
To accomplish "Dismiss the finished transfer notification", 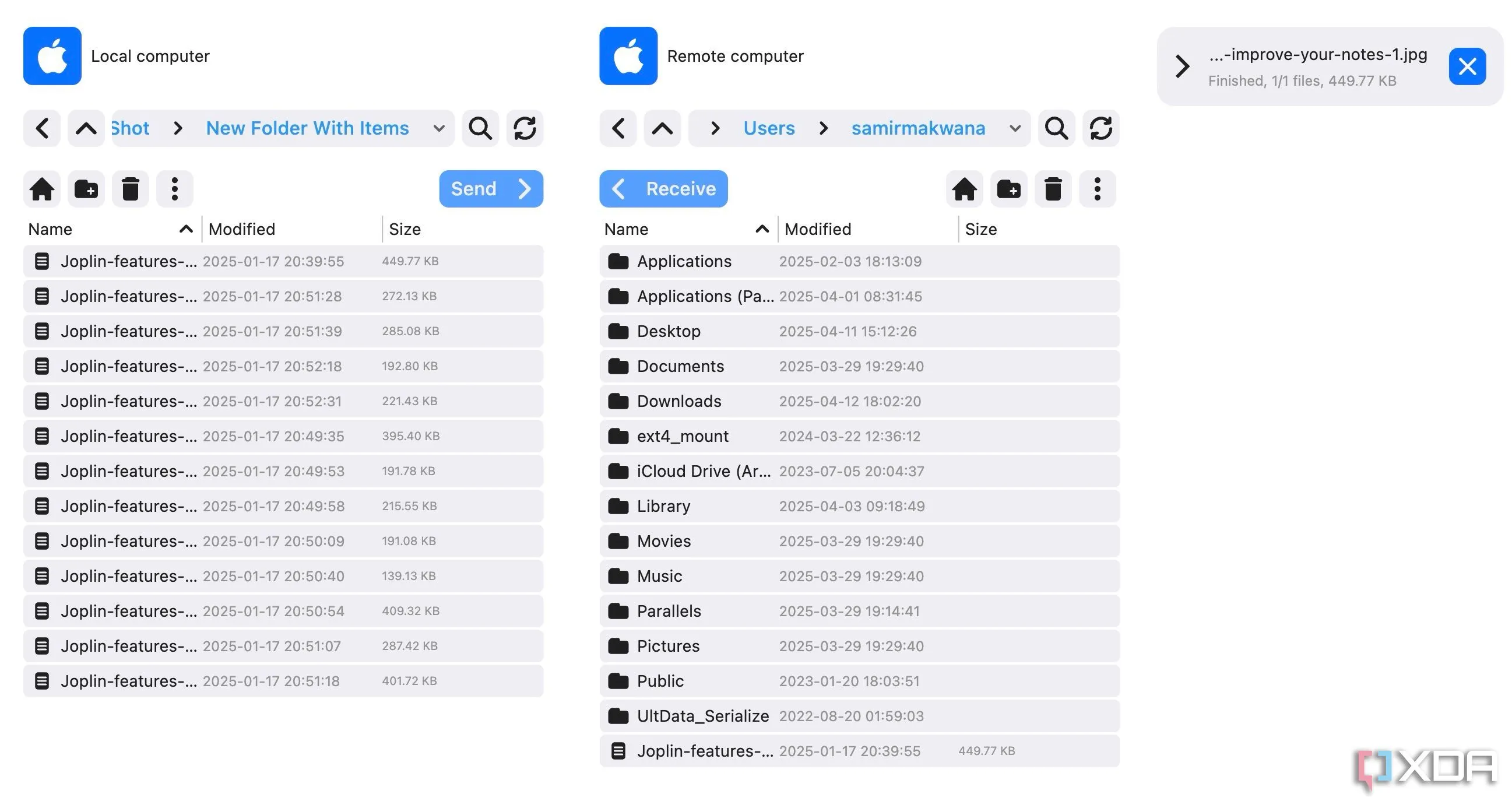I will pyautogui.click(x=1467, y=66).
